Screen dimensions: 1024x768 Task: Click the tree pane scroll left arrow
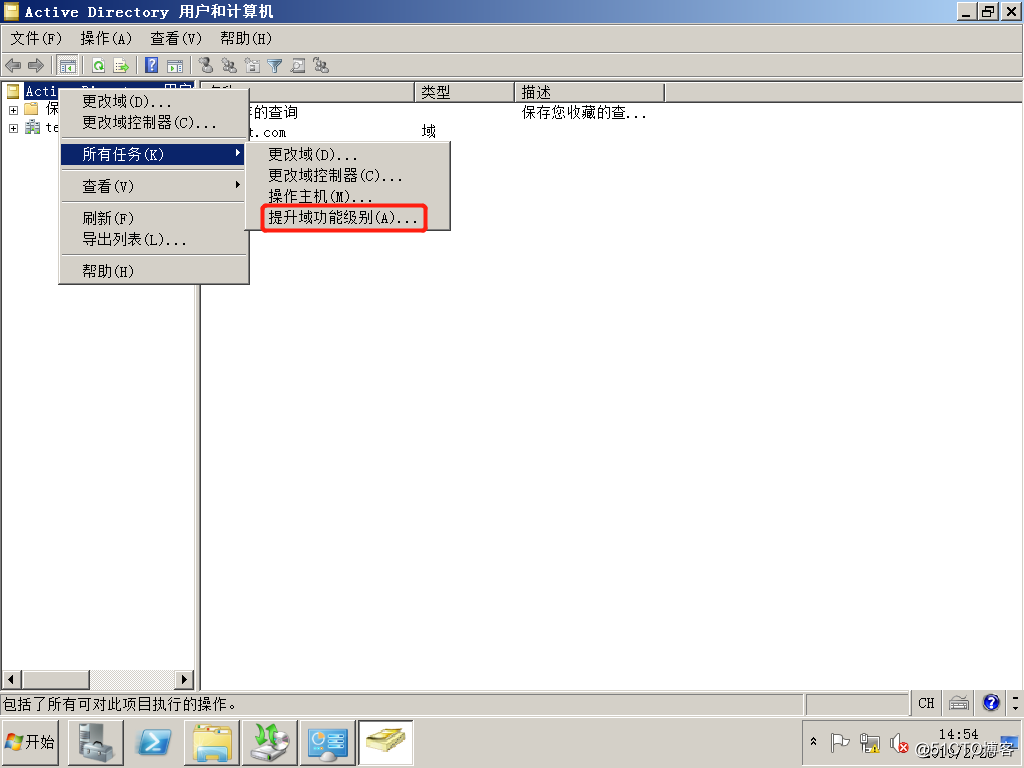pyautogui.click(x=11, y=679)
